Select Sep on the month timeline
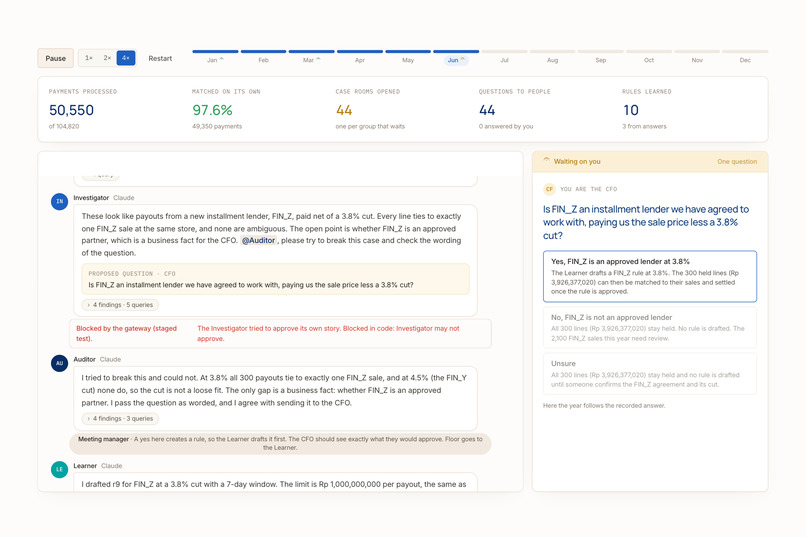The height and width of the screenshot is (537, 806). (x=600, y=57)
